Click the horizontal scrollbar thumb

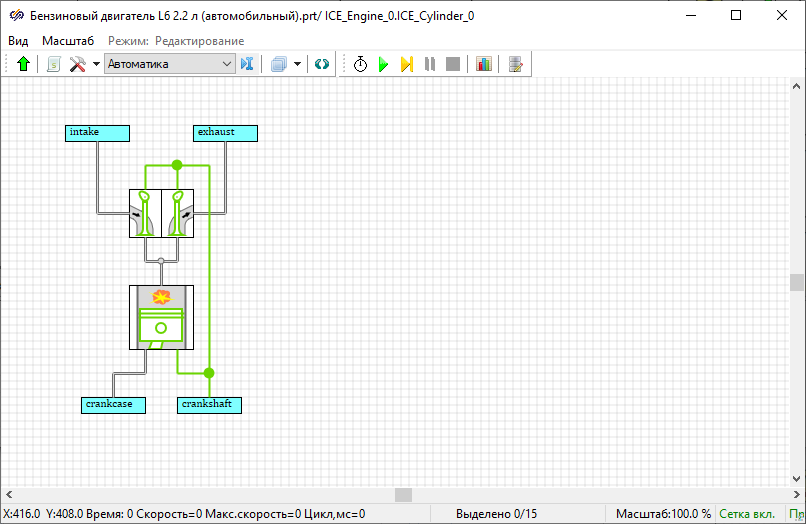(x=403, y=494)
